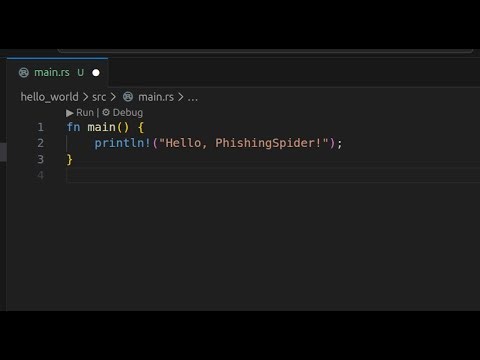This screenshot has width=480, height=360.
Task: Expand the breadcrumb ellipsis symbols
Action: click(193, 98)
